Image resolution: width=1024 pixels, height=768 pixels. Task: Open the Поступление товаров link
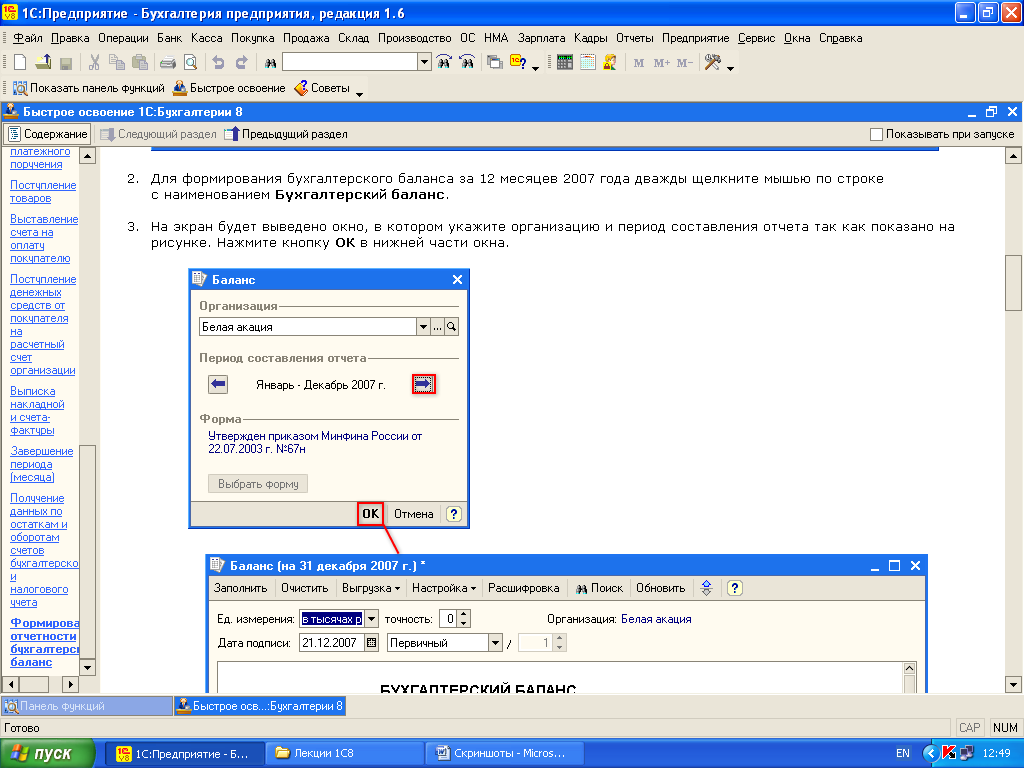pos(43,191)
